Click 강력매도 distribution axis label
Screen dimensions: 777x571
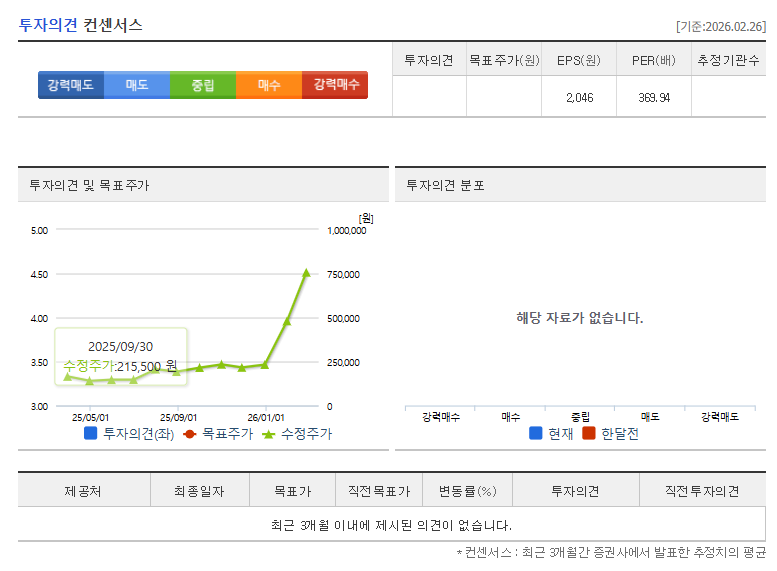point(720,417)
